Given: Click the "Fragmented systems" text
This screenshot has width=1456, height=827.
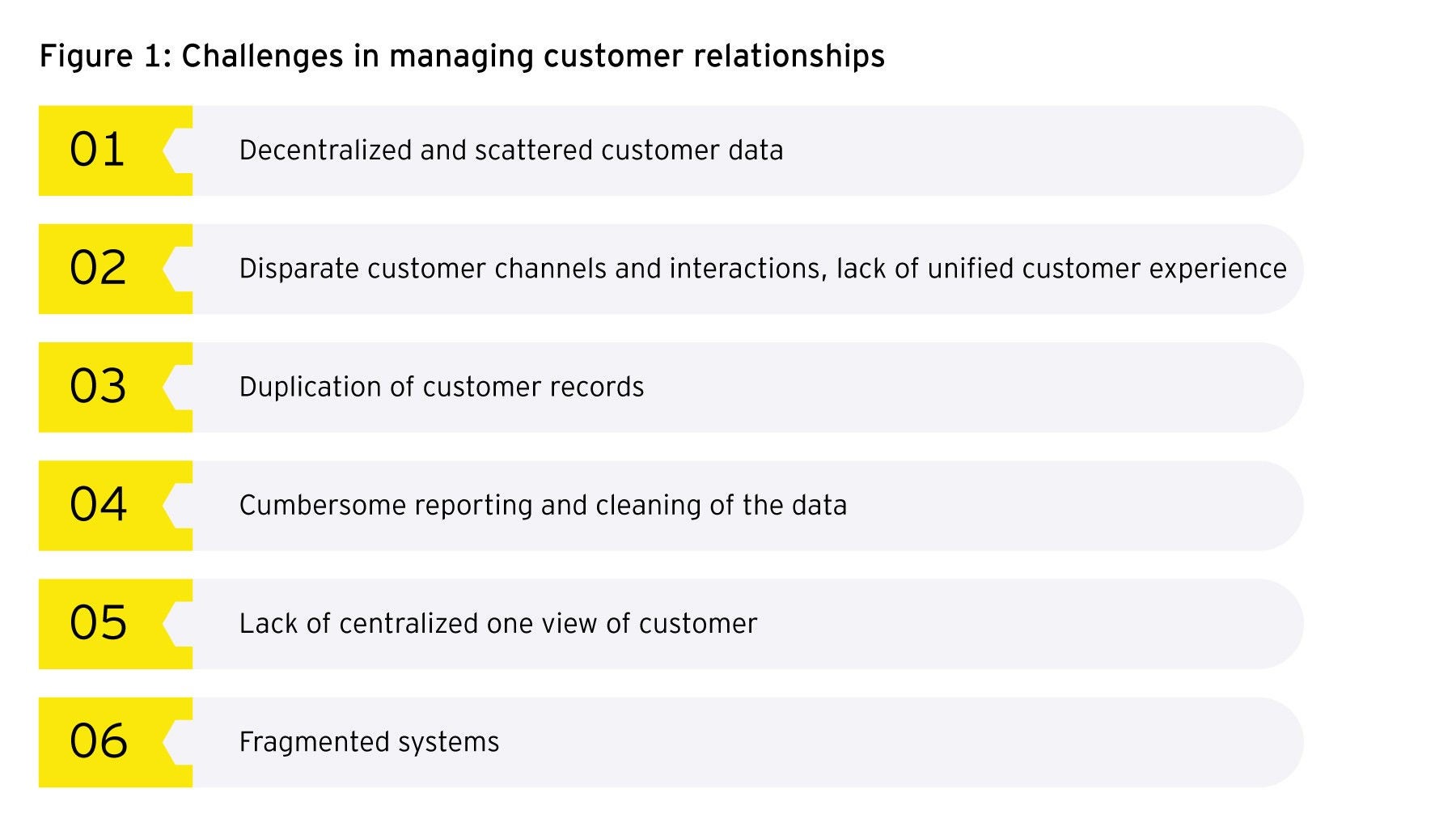Looking at the screenshot, I should point(369,742).
